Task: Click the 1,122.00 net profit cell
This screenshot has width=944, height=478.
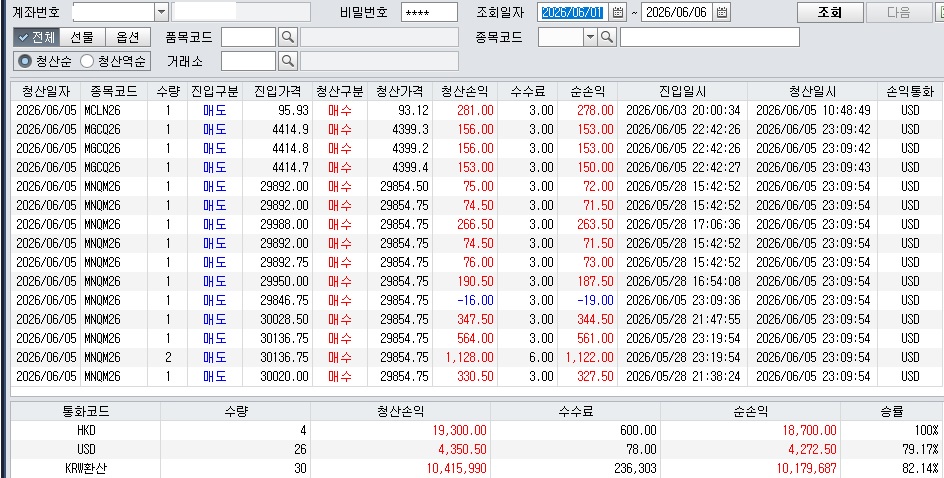Action: click(588, 358)
